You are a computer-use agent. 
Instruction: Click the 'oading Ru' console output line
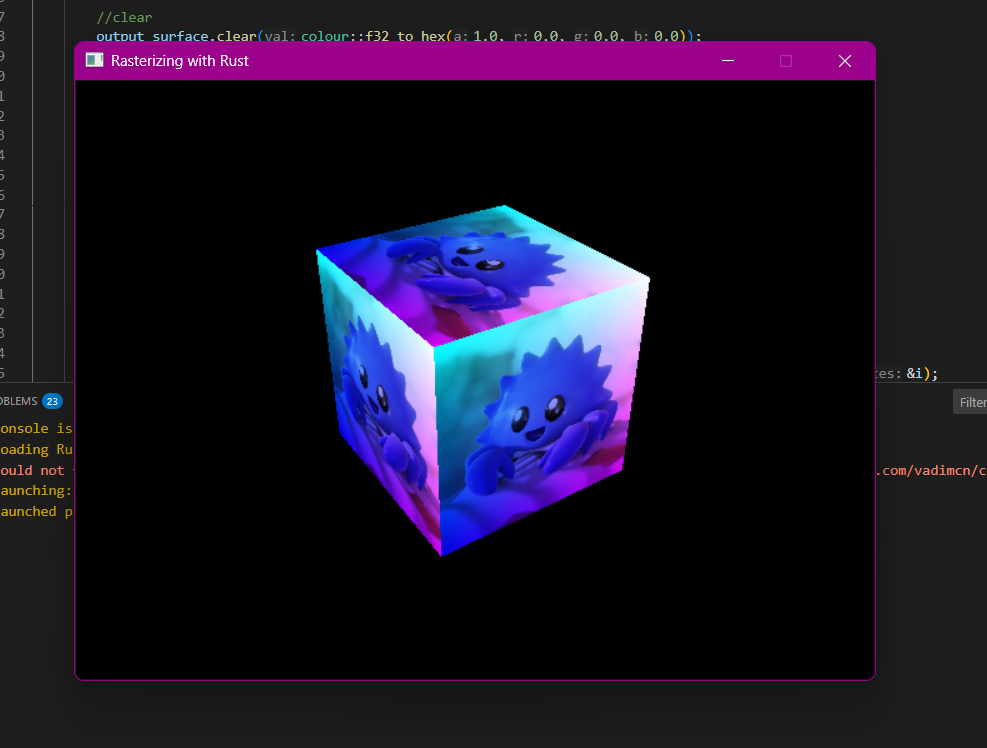(x=37, y=449)
